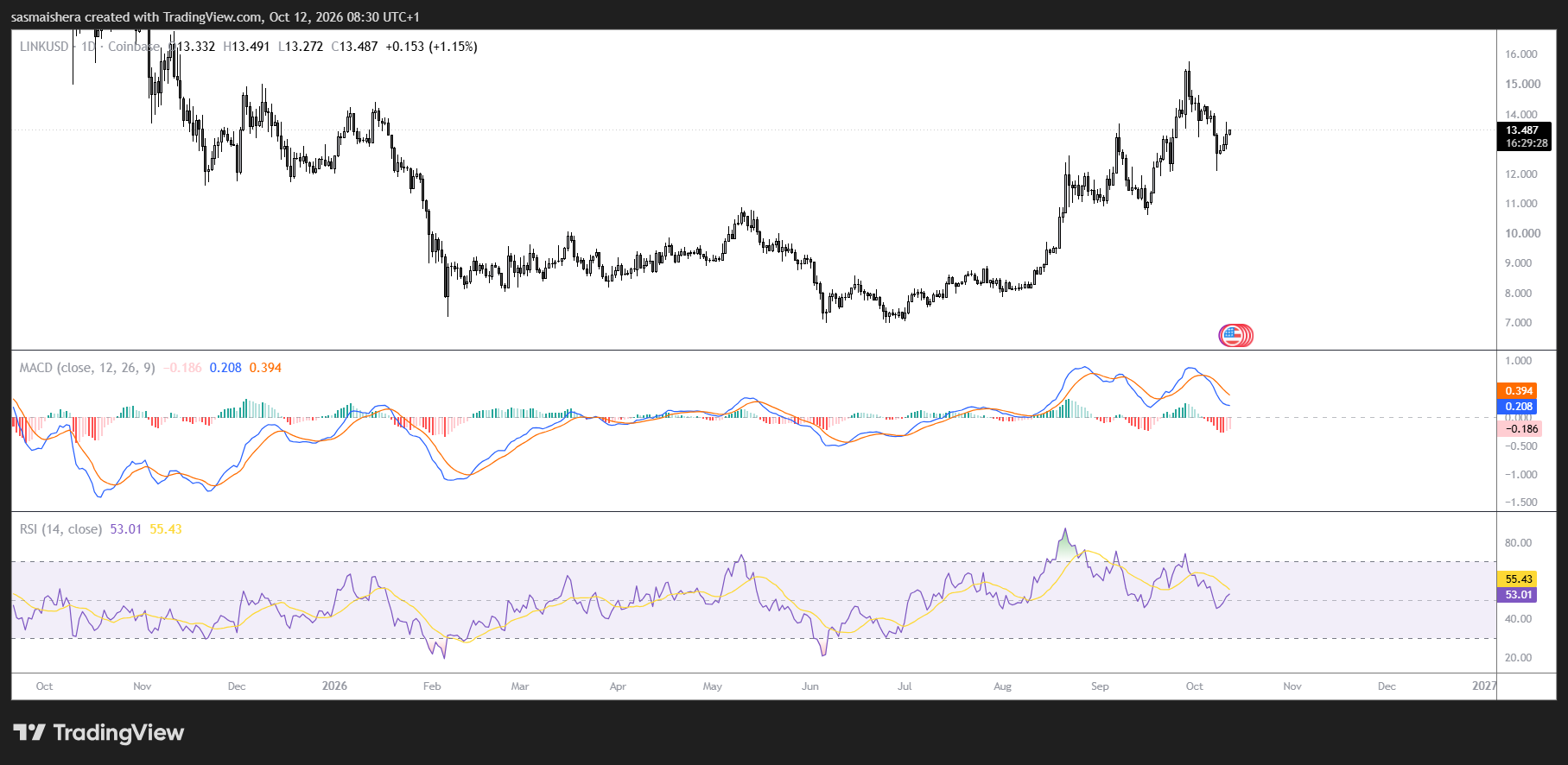Click the RSI (14, close) legend

60,529
